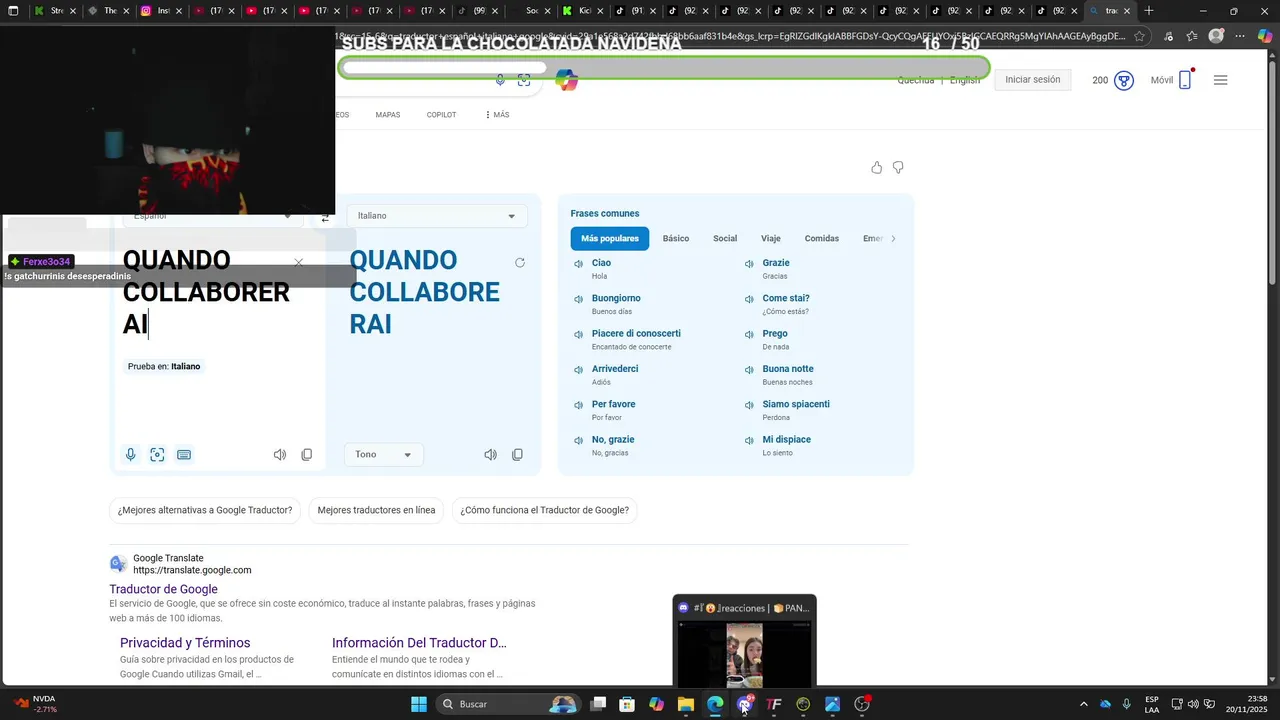Click the thumbs up feedback icon
This screenshot has height=720, width=1280.
pyautogui.click(x=877, y=168)
